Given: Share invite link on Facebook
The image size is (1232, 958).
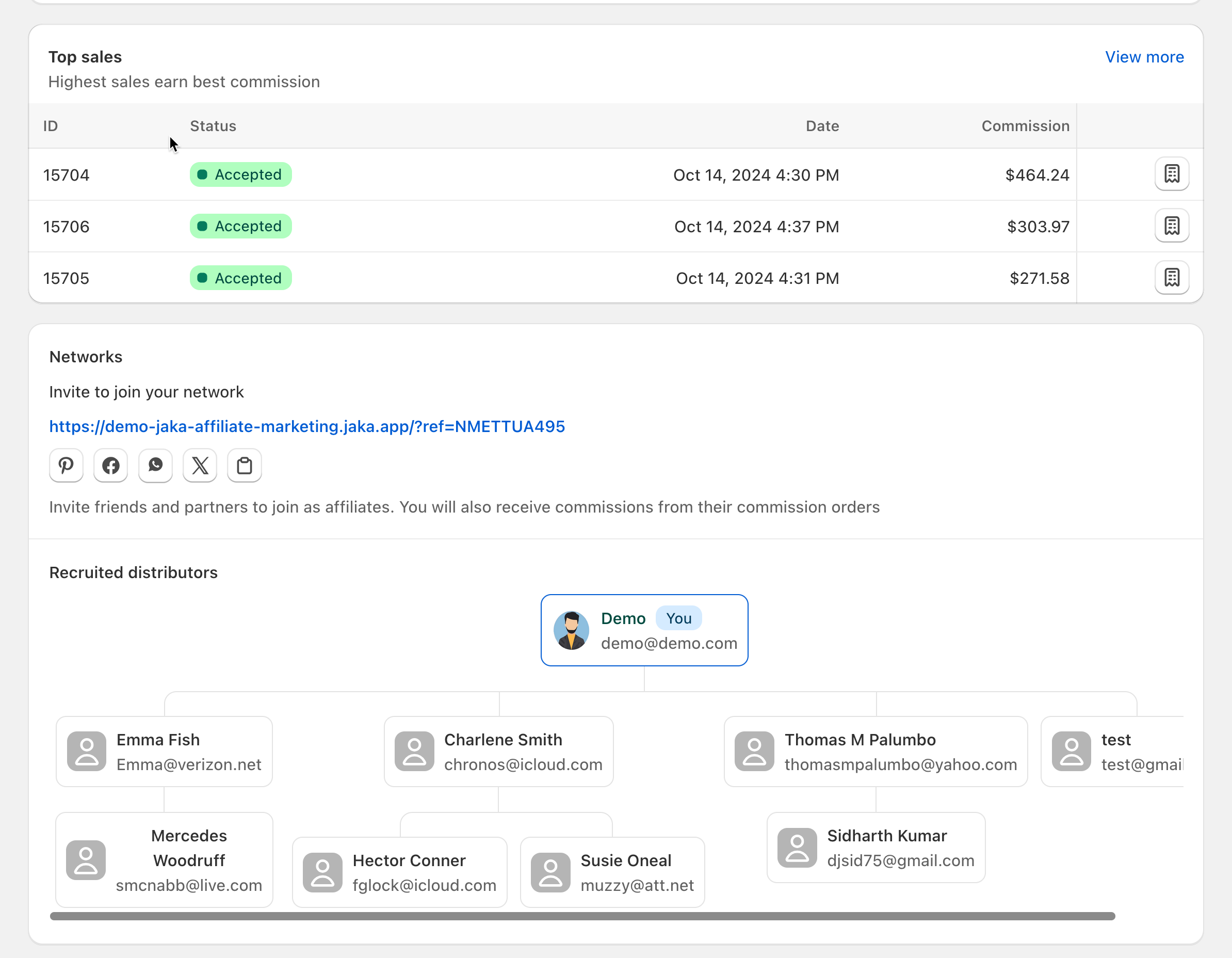Looking at the screenshot, I should coord(110,466).
